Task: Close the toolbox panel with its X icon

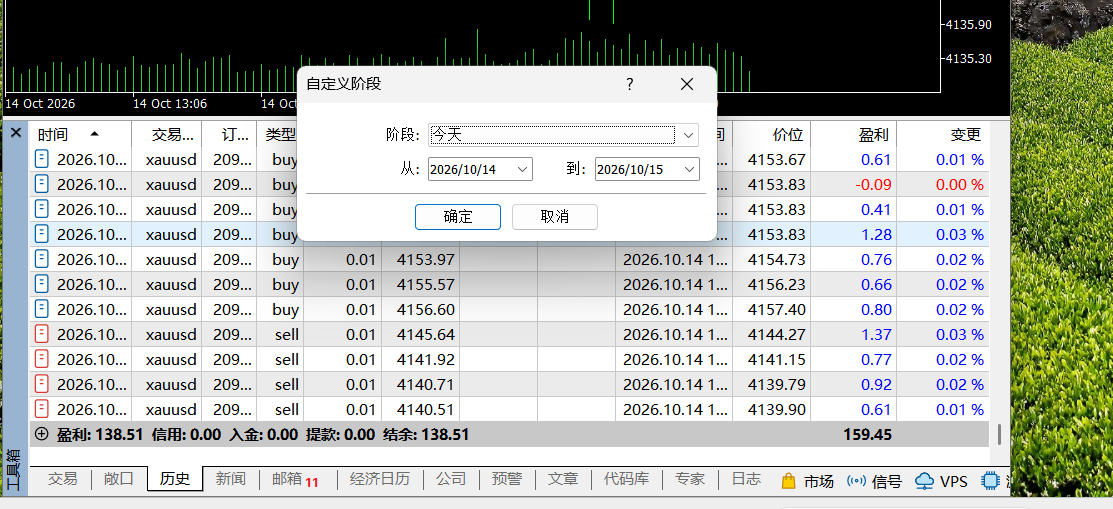Action: click(x=16, y=133)
